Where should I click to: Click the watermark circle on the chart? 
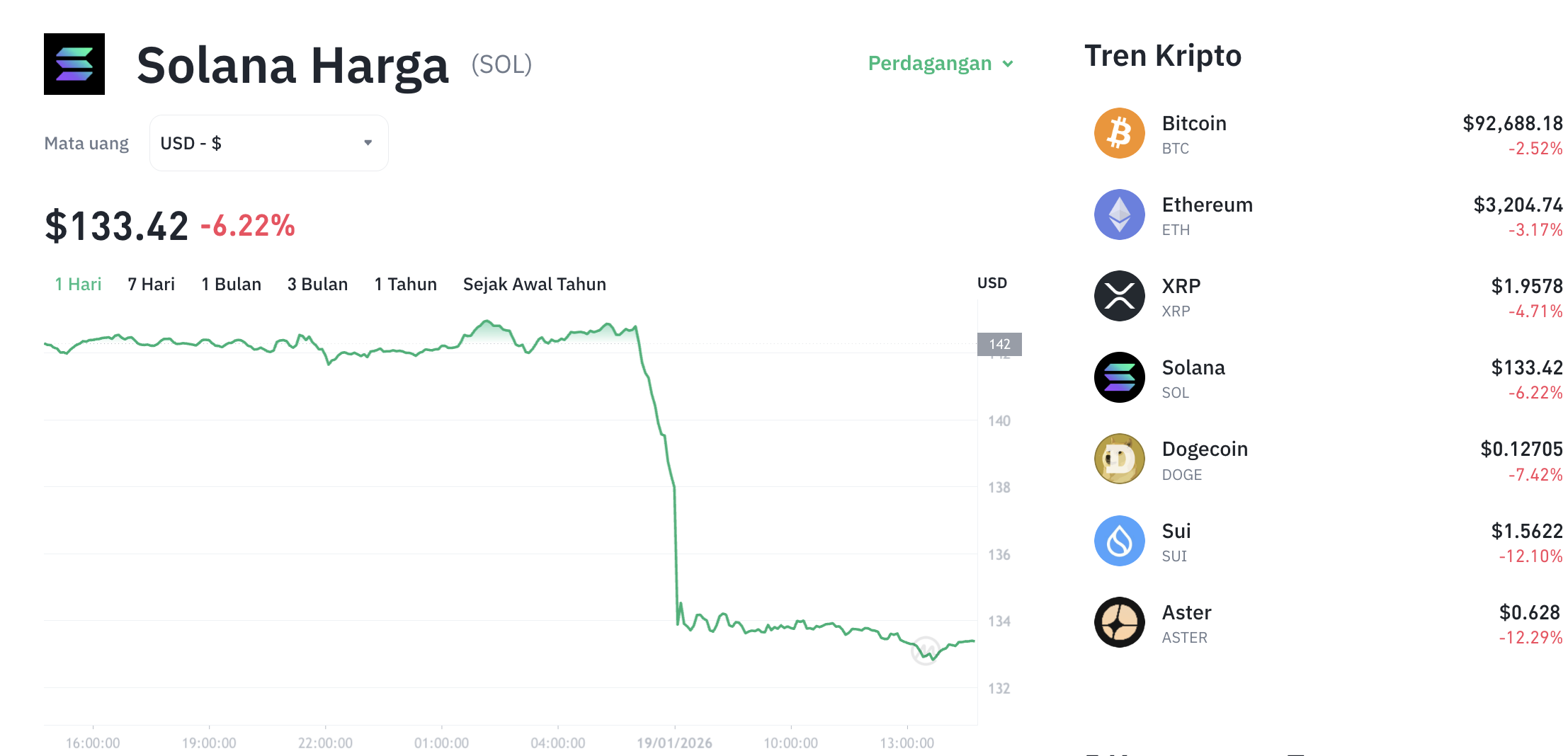(x=926, y=650)
